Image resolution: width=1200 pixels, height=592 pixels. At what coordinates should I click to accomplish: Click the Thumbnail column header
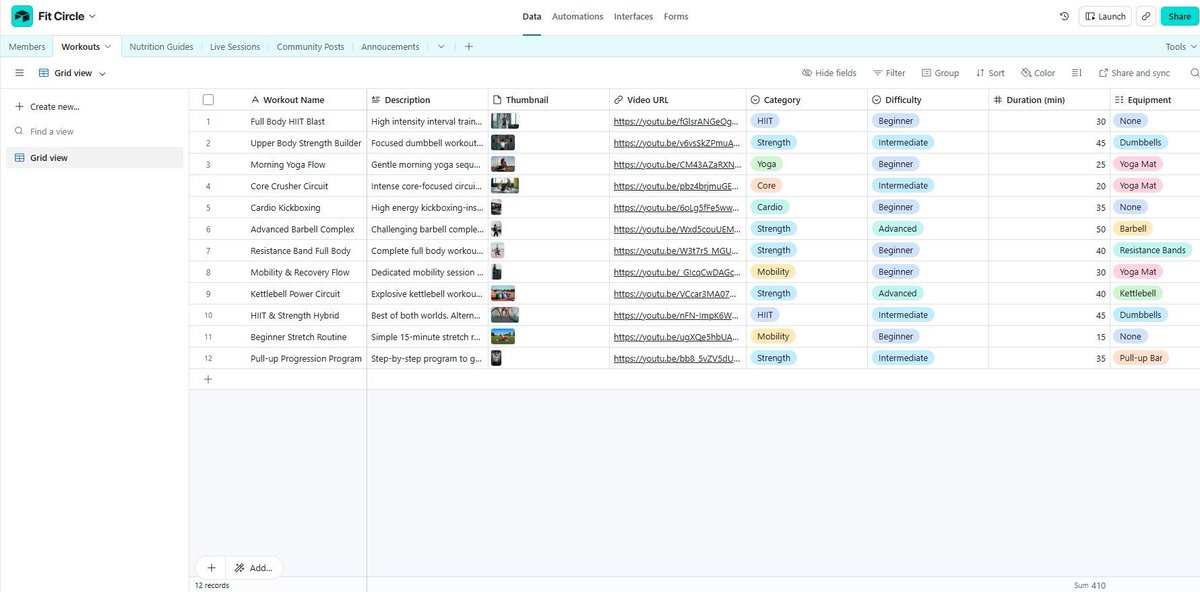549,100
